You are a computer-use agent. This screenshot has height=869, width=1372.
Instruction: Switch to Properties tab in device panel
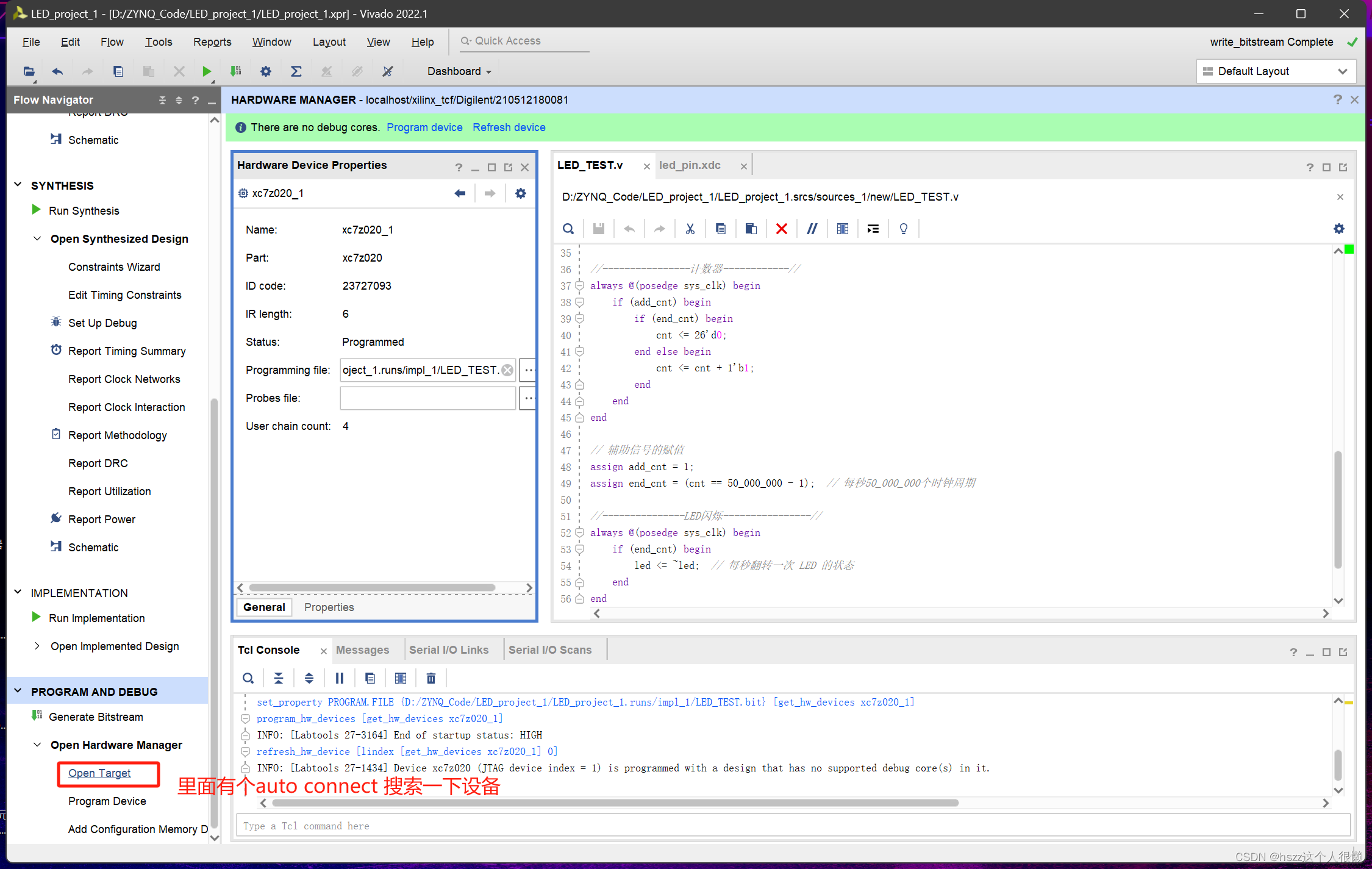pos(329,607)
